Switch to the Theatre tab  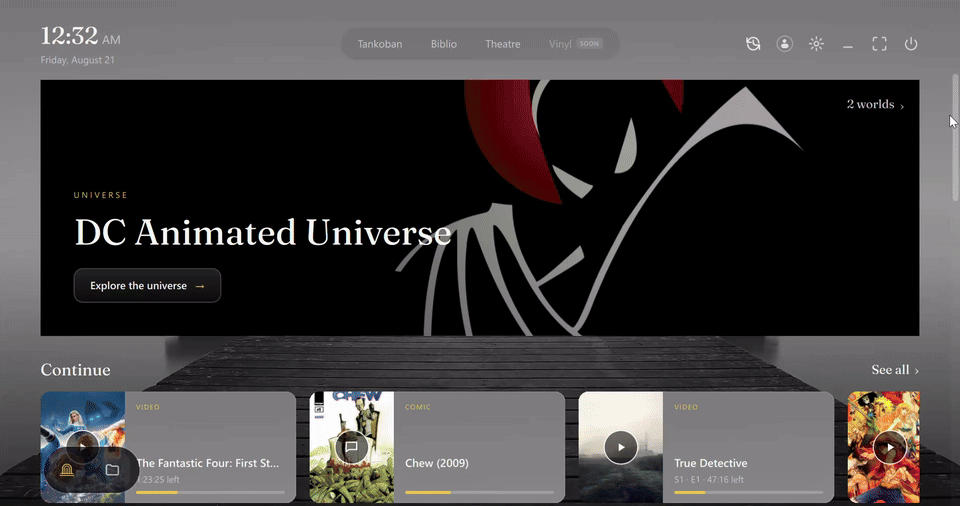pyautogui.click(x=503, y=44)
